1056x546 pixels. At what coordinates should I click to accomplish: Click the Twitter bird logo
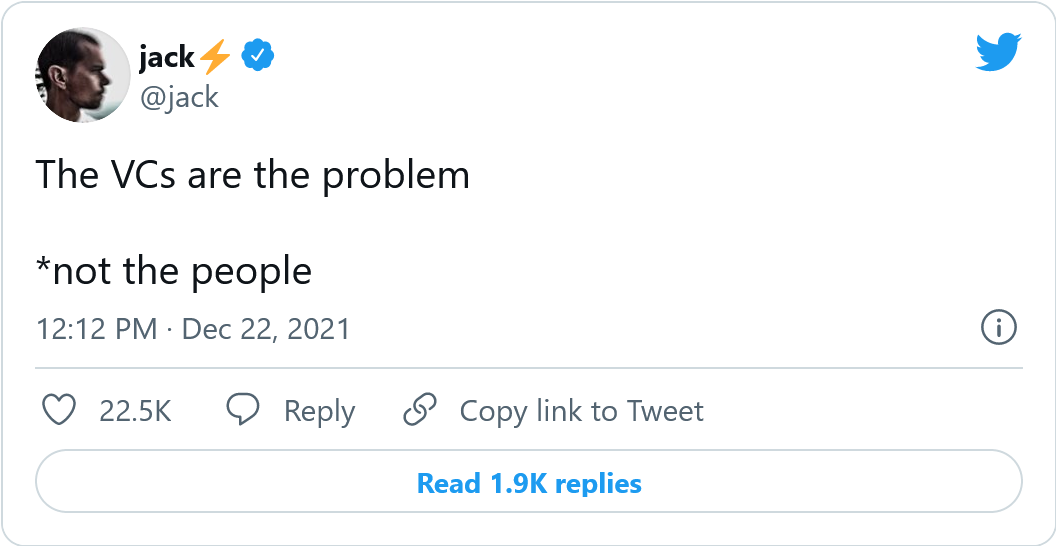click(997, 52)
